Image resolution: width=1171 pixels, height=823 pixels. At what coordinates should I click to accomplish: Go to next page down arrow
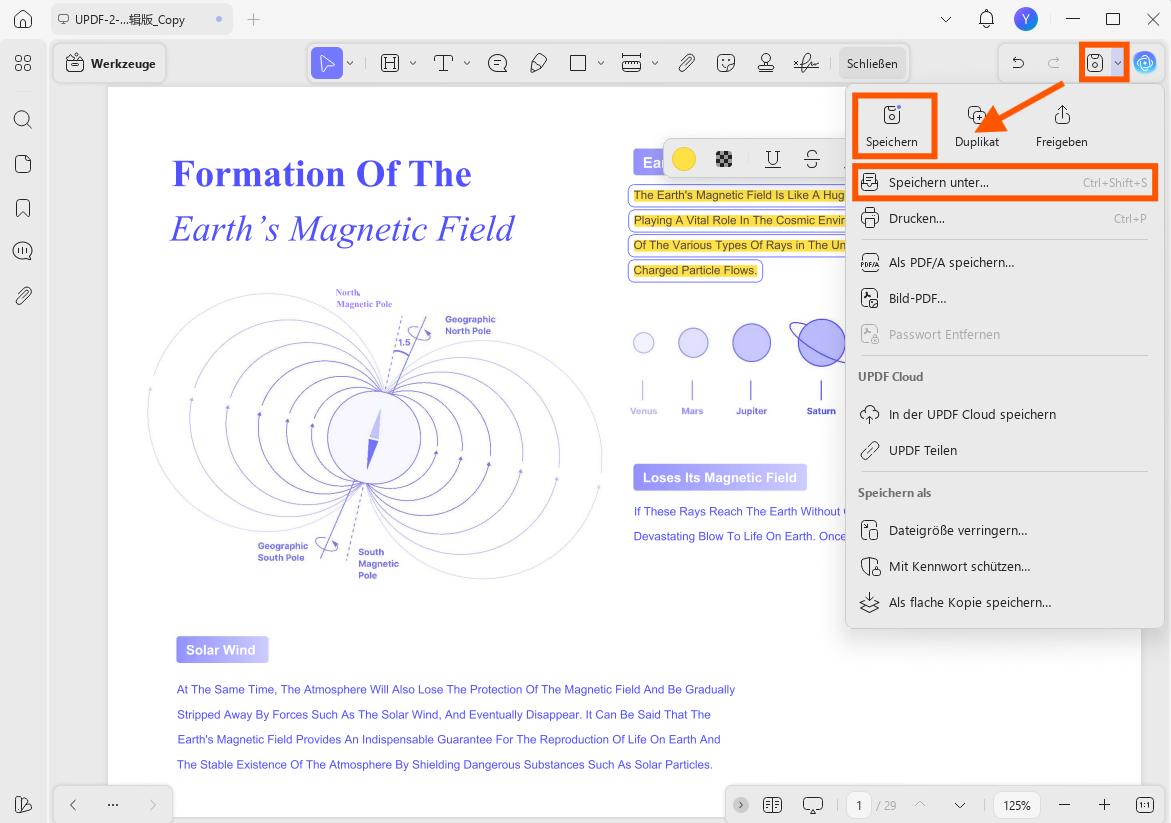[x=960, y=805]
